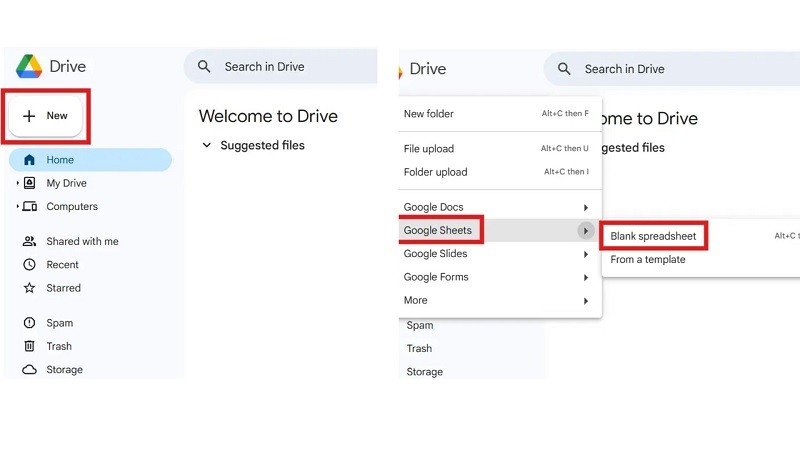This screenshot has height=450, width=800.
Task: Collapse the Suggested files chevron
Action: coord(207,145)
